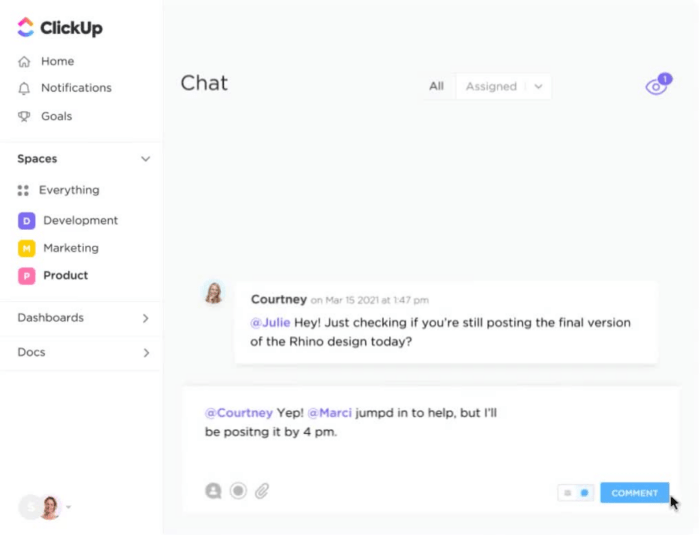Open the Home page from sidebar
This screenshot has height=535, width=700.
[x=46, y=61]
